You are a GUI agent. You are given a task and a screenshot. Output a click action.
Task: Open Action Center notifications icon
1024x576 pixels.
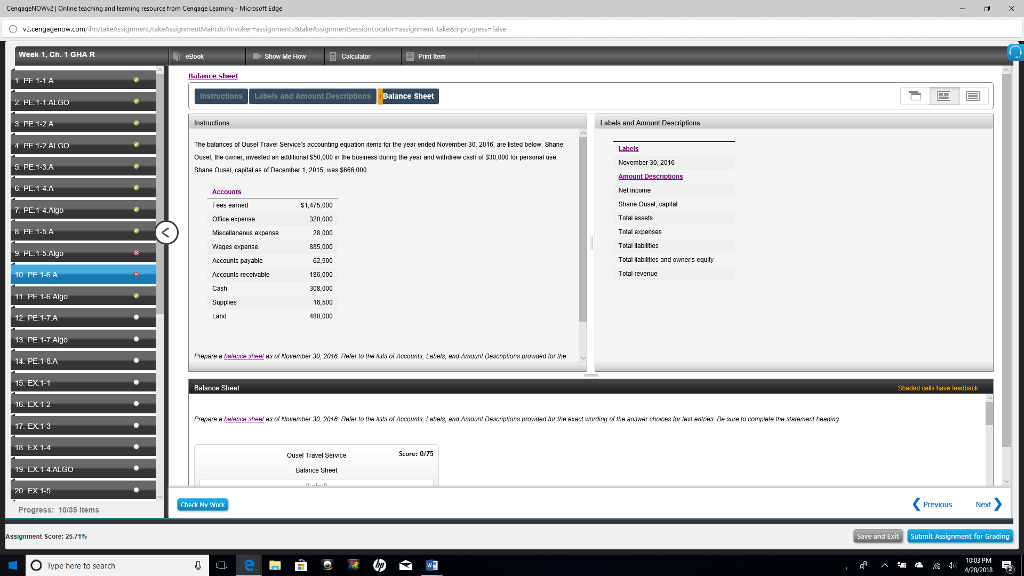[x=1008, y=566]
